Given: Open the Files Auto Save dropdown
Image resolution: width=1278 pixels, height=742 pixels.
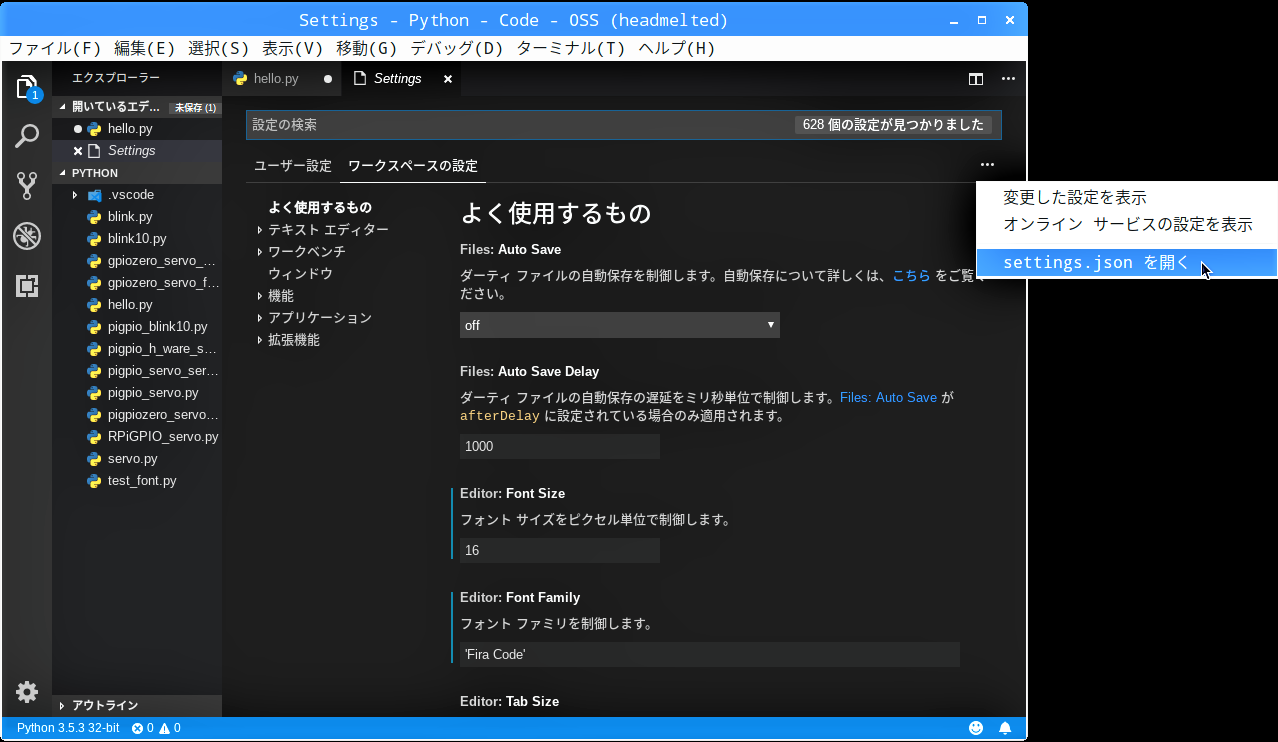Looking at the screenshot, I should (x=619, y=325).
